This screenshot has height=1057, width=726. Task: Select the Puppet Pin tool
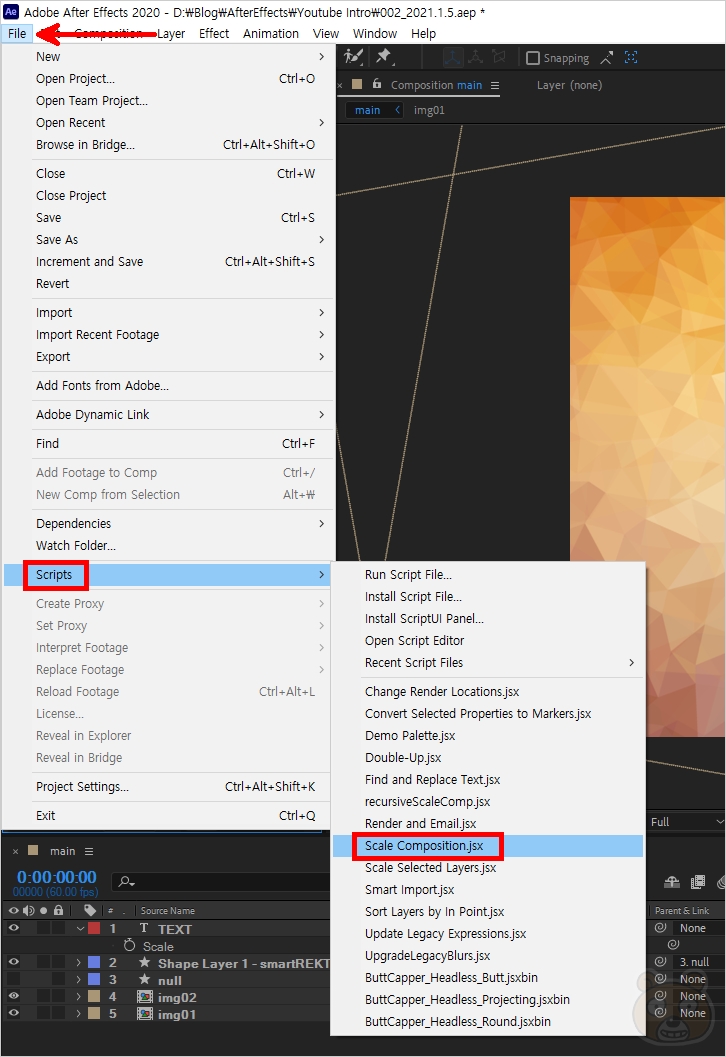[x=384, y=57]
